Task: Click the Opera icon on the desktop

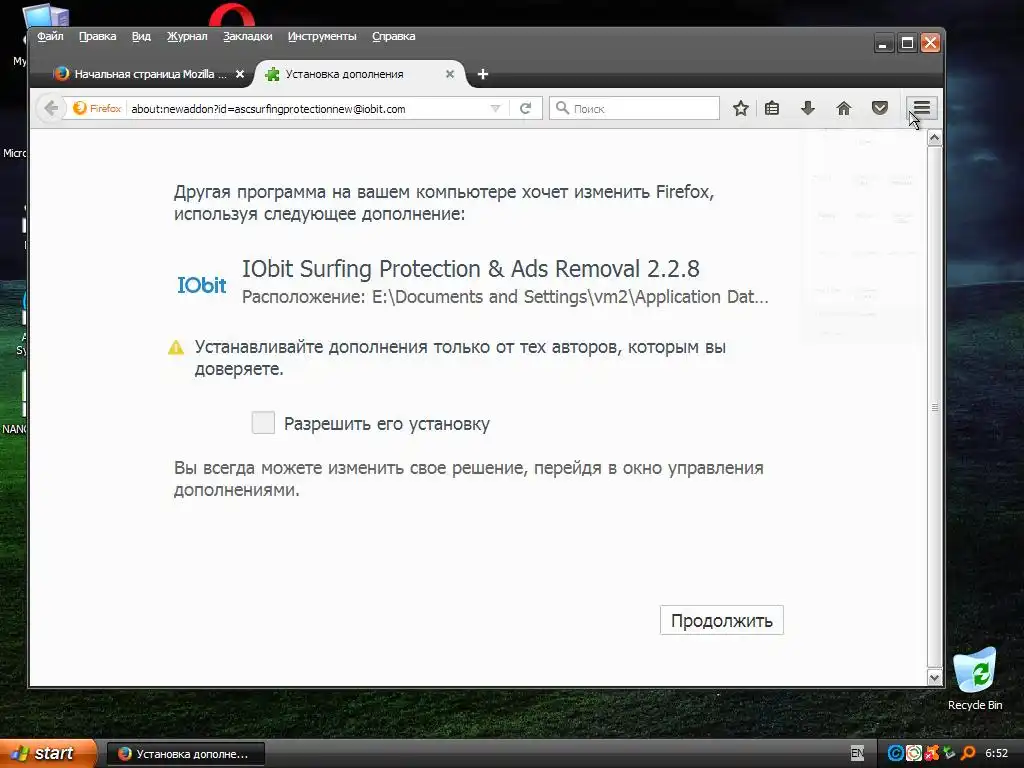Action: pos(232,16)
